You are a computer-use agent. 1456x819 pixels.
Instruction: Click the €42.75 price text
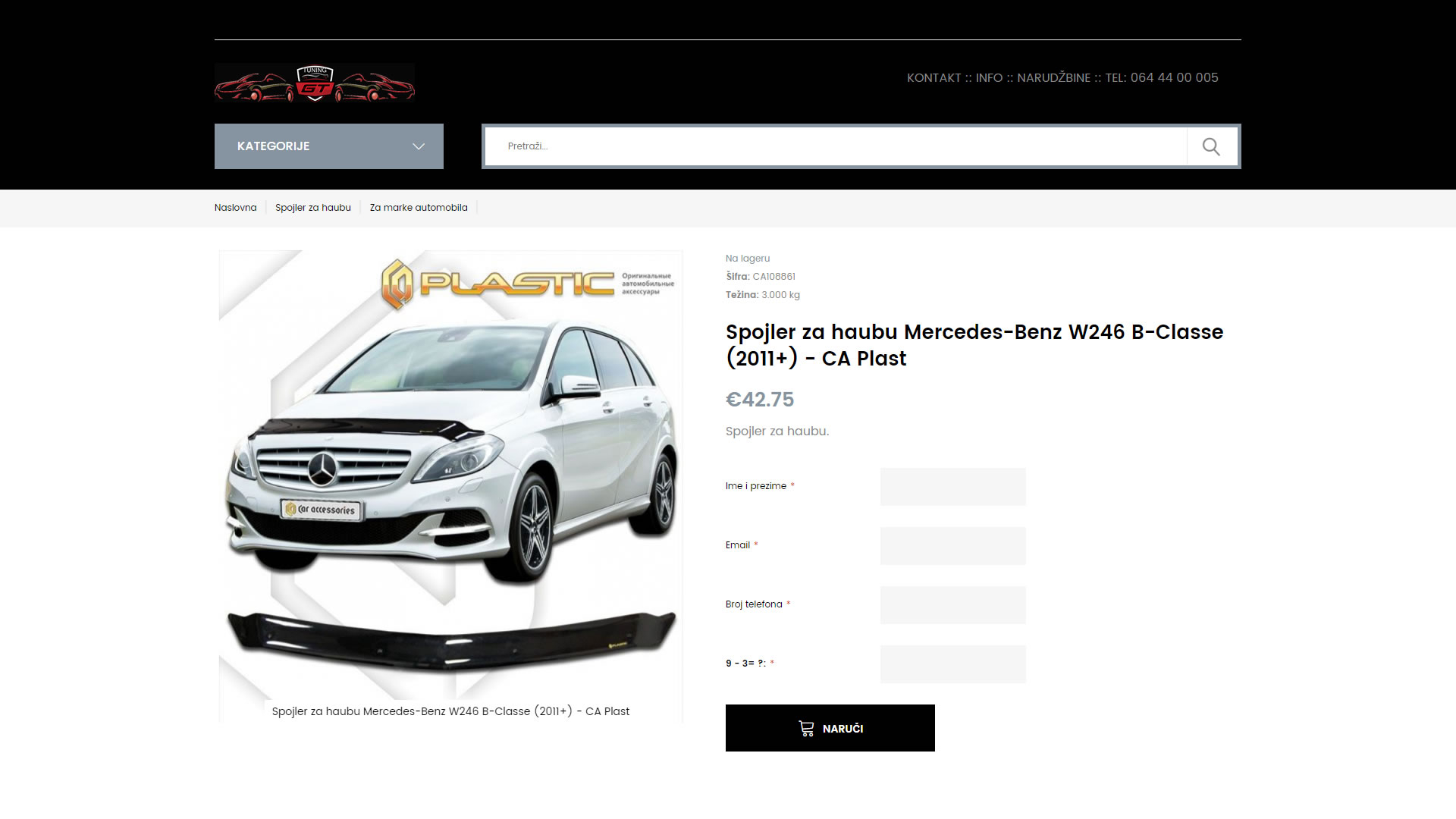coord(760,400)
